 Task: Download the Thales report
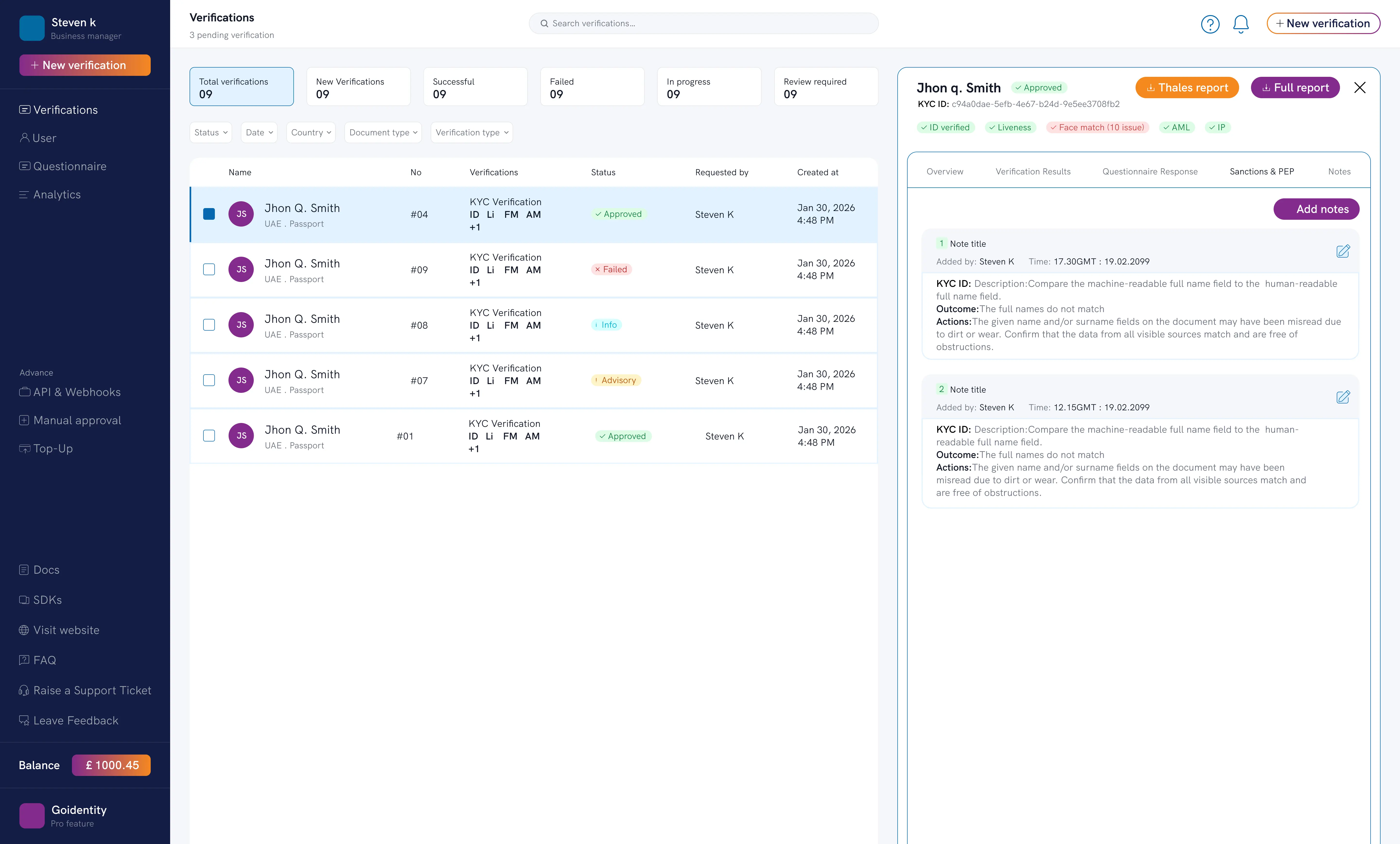(x=1187, y=88)
